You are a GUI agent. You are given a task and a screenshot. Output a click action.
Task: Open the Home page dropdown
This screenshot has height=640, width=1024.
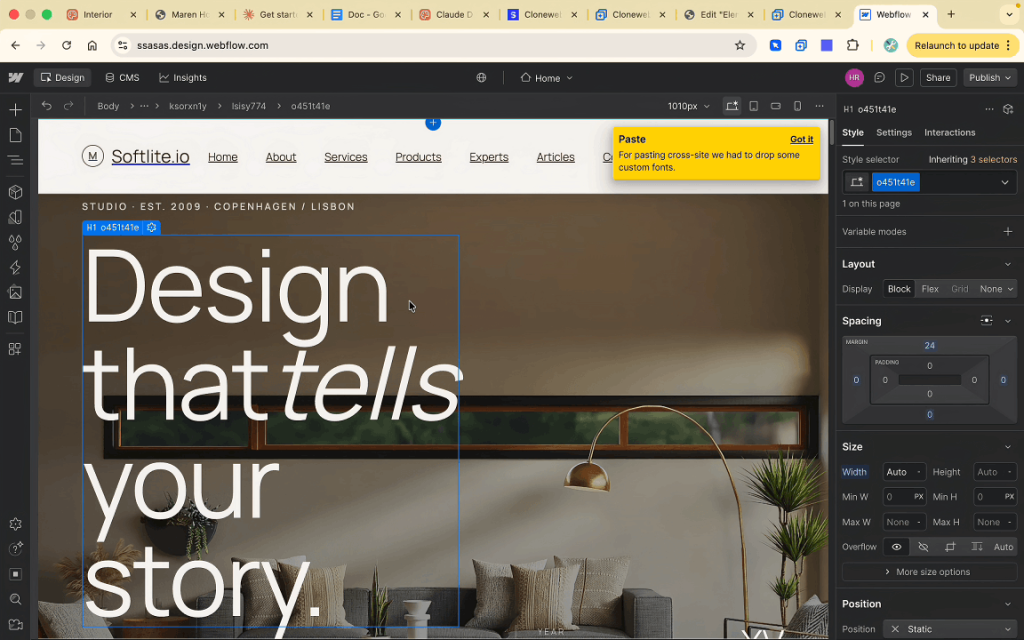(547, 78)
